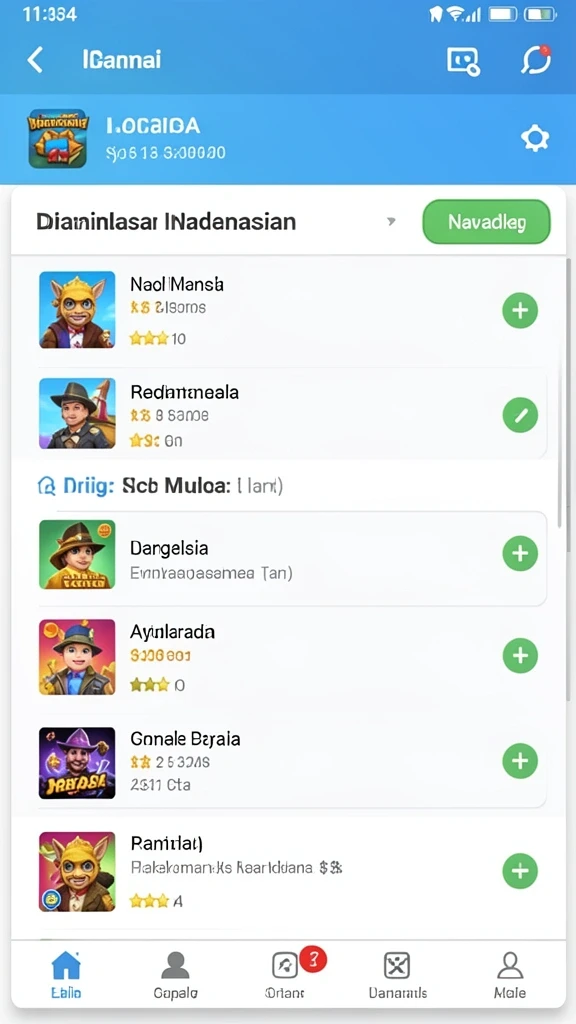576x1024 pixels.
Task: Open the card search icon in header
Action: (x=463, y=61)
